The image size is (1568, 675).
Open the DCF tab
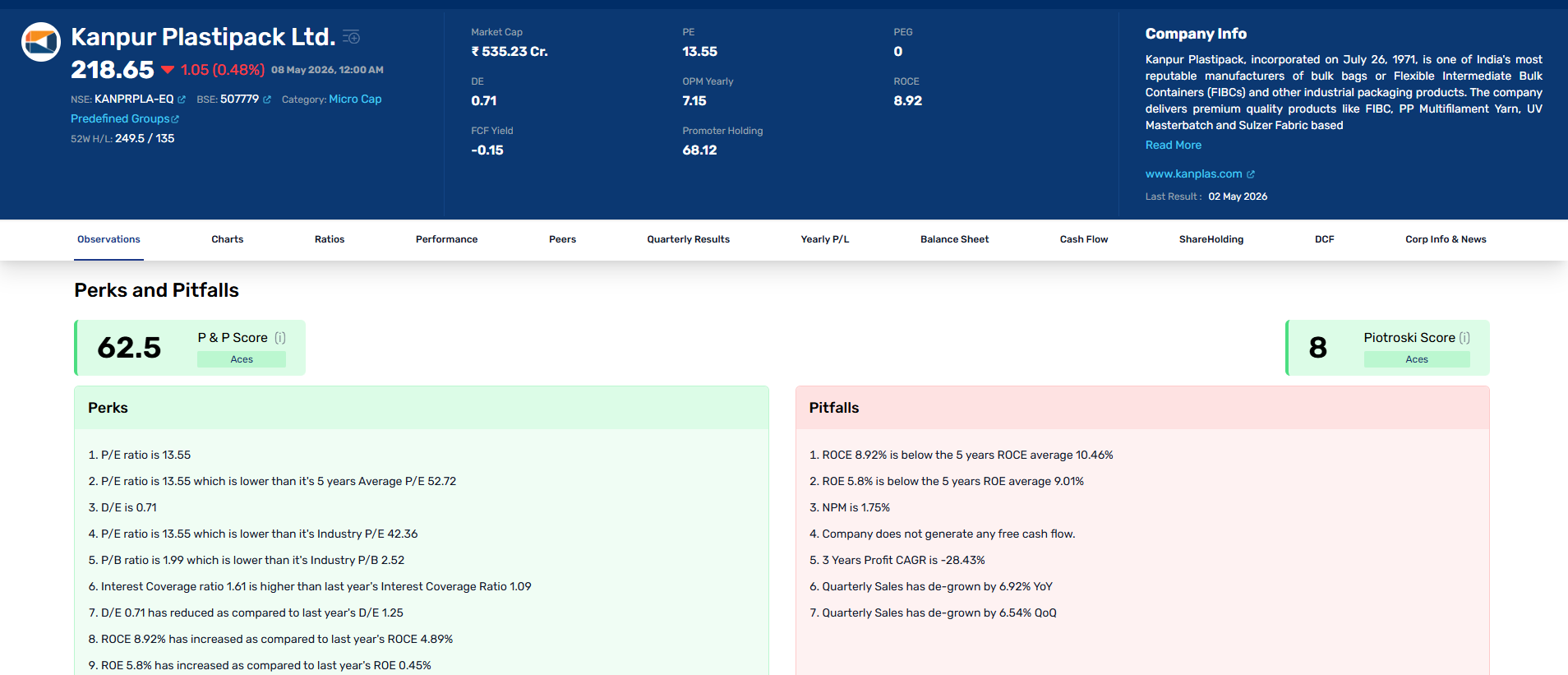(x=1325, y=239)
